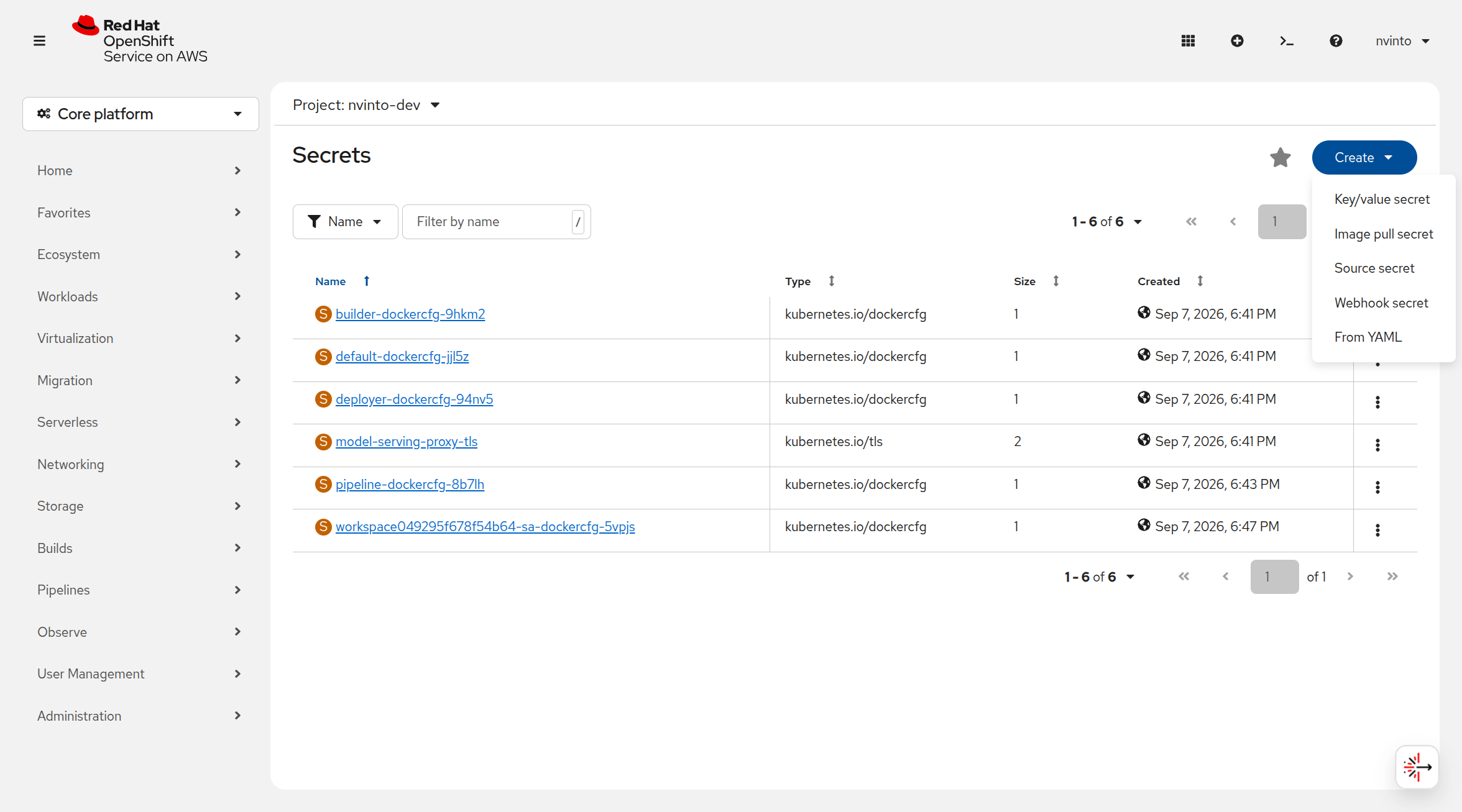
Task: Expand the Home navigation section
Action: coord(140,171)
